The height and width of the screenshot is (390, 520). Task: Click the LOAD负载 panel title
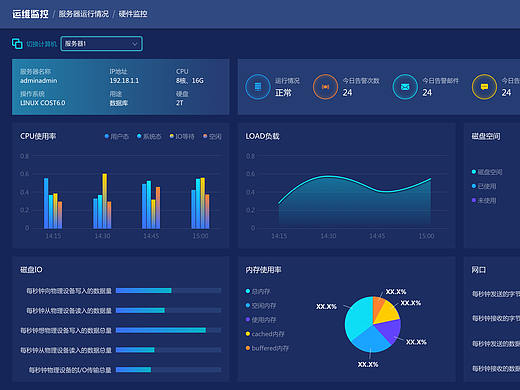262,136
